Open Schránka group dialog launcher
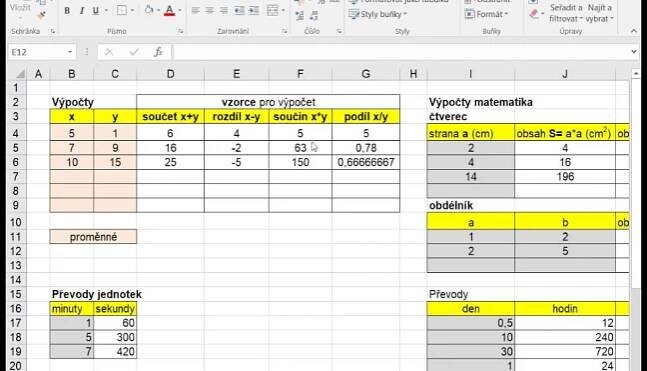Screen dimensions: 647x371 click(53, 31)
